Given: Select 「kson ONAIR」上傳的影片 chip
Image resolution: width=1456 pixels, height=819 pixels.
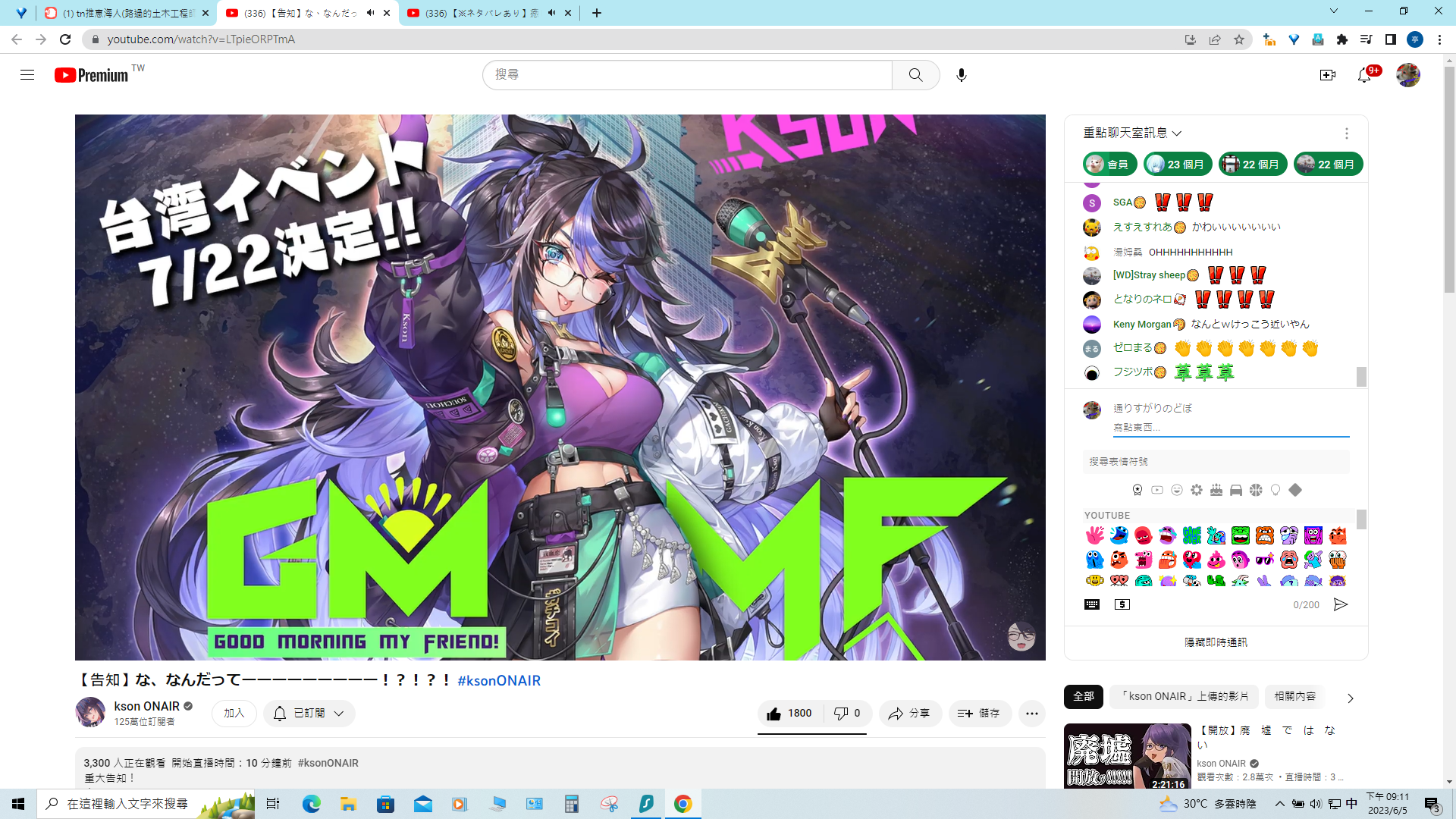Looking at the screenshot, I should click(x=1184, y=696).
